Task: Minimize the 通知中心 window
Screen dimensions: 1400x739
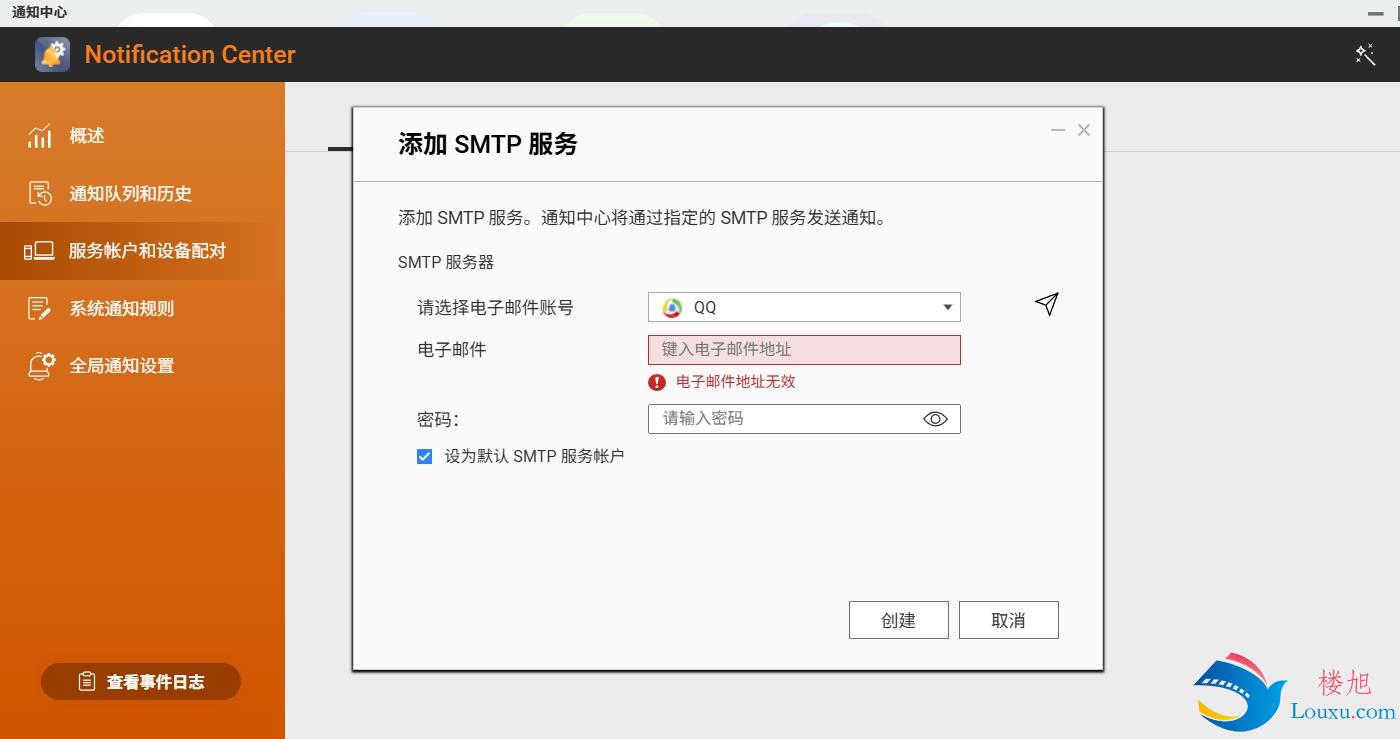Action: click(x=1377, y=13)
